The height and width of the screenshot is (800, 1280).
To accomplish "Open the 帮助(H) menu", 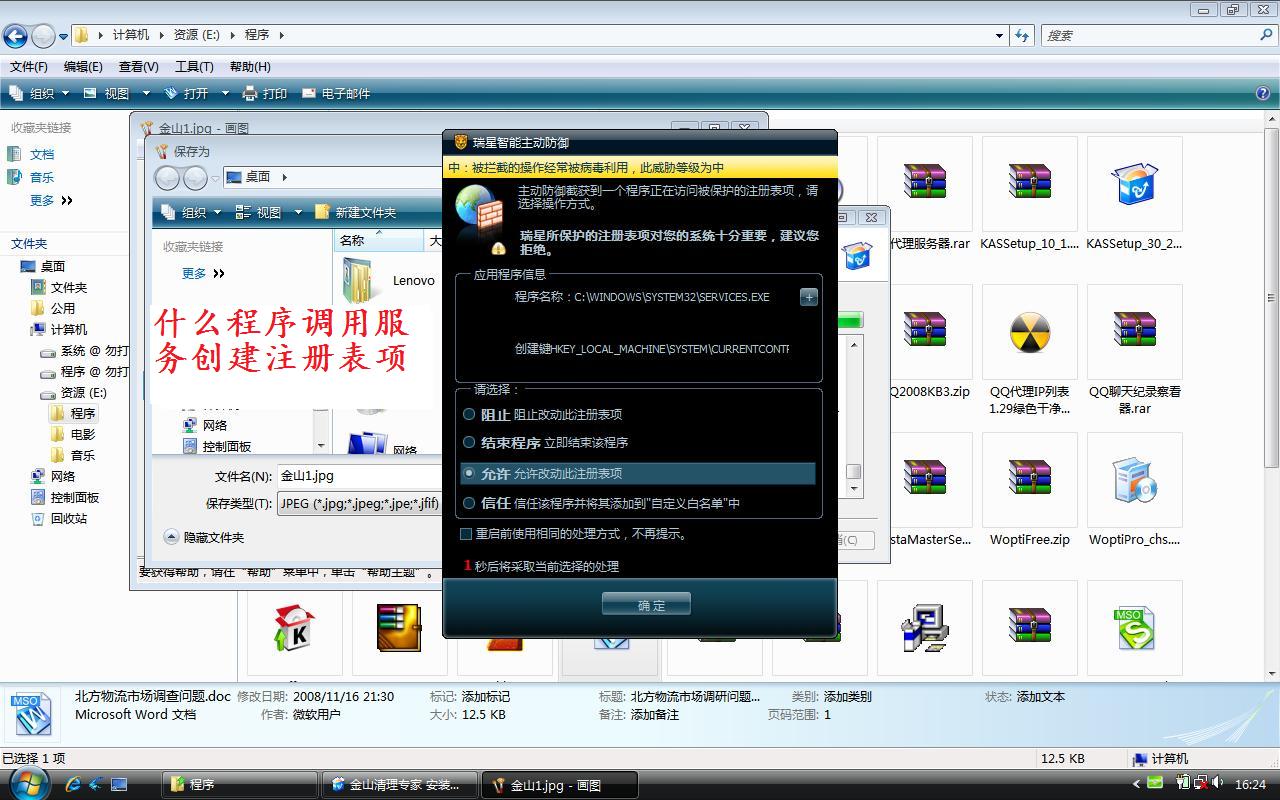I will pos(250,66).
